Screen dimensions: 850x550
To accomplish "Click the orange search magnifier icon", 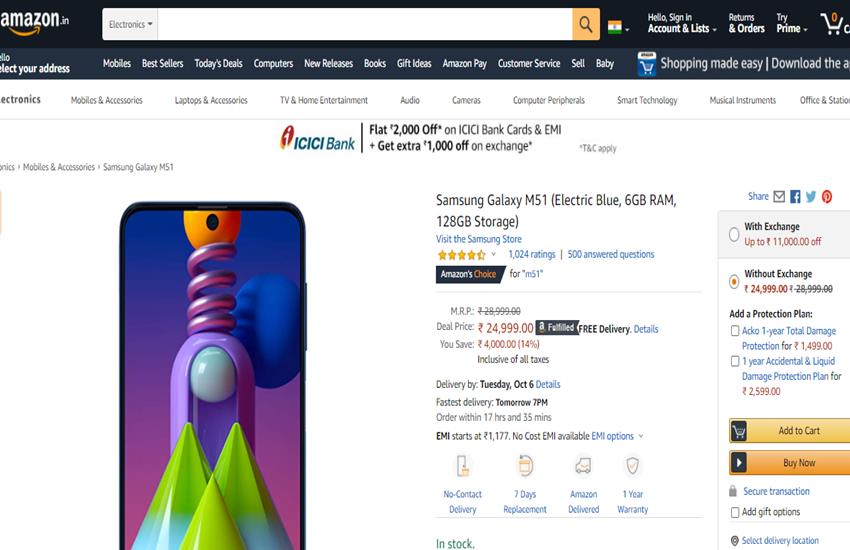I will 586,24.
